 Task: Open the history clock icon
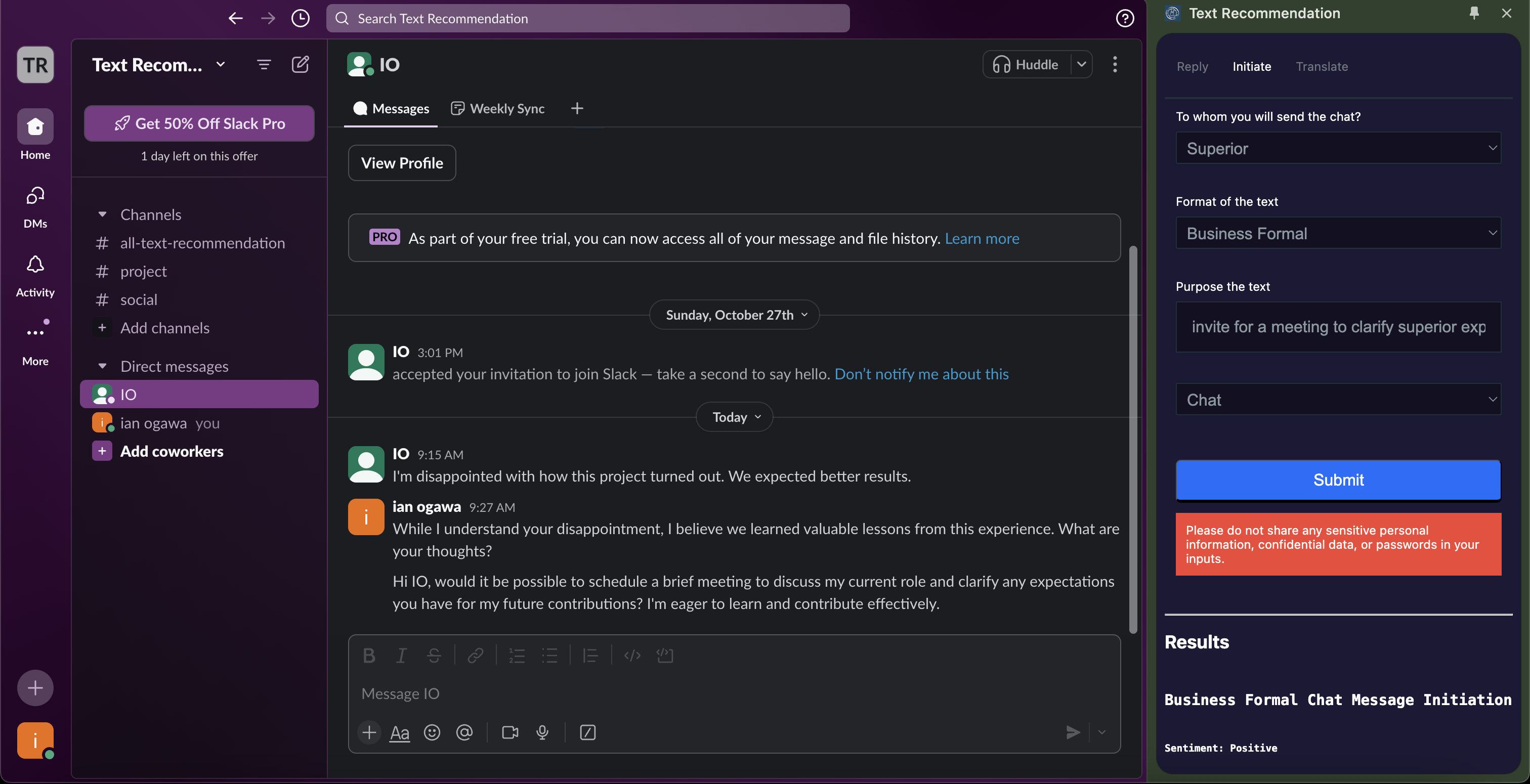click(300, 18)
